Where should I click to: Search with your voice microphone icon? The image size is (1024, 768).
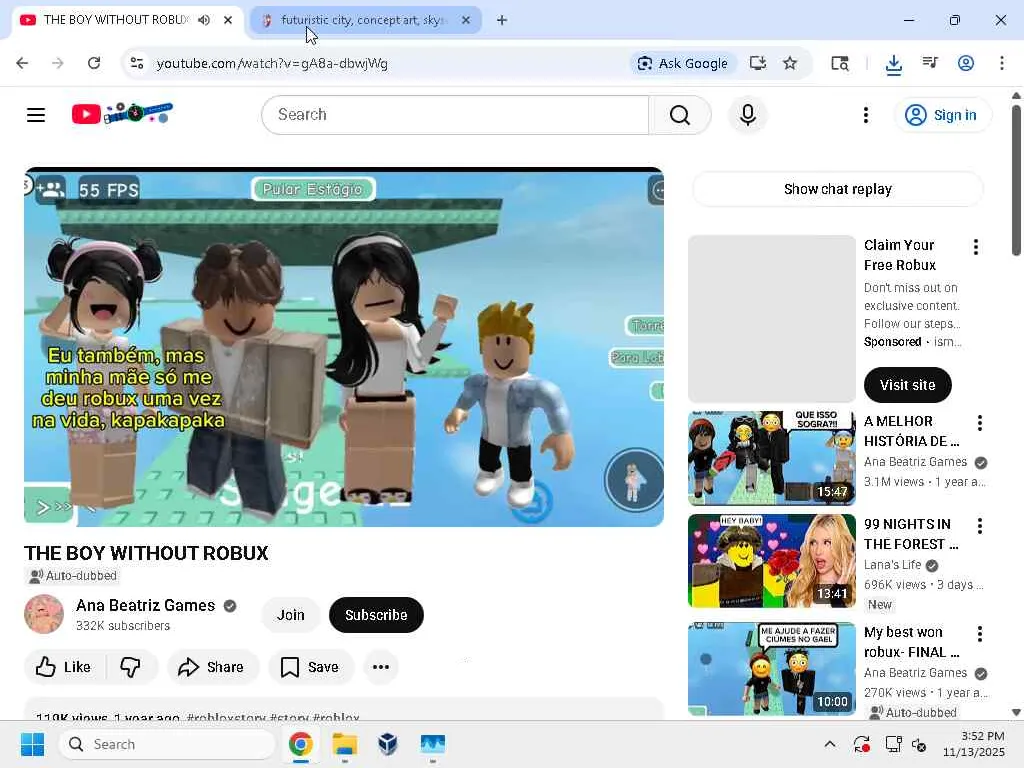click(x=748, y=115)
